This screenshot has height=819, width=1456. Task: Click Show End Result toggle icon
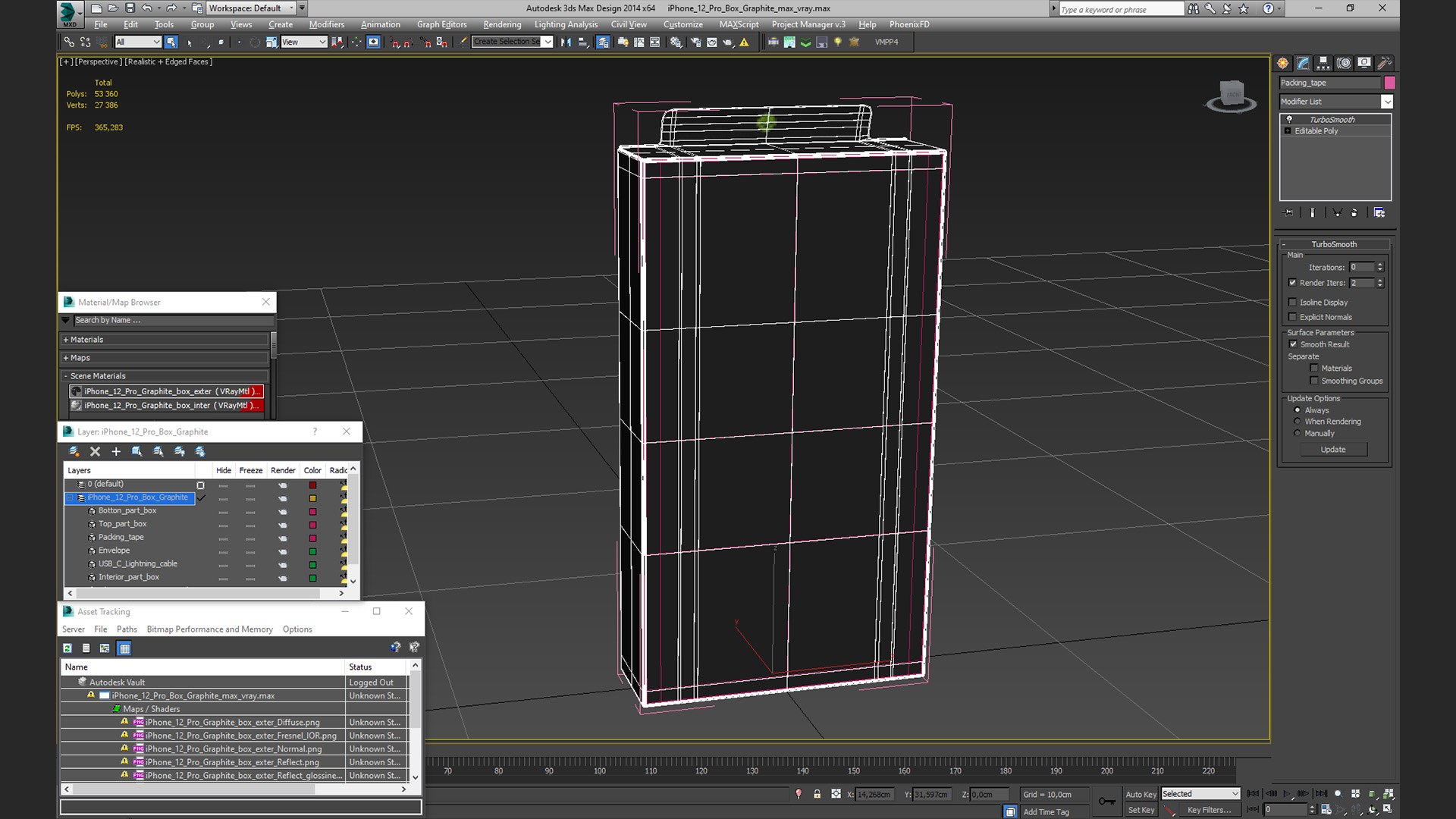coord(1313,212)
